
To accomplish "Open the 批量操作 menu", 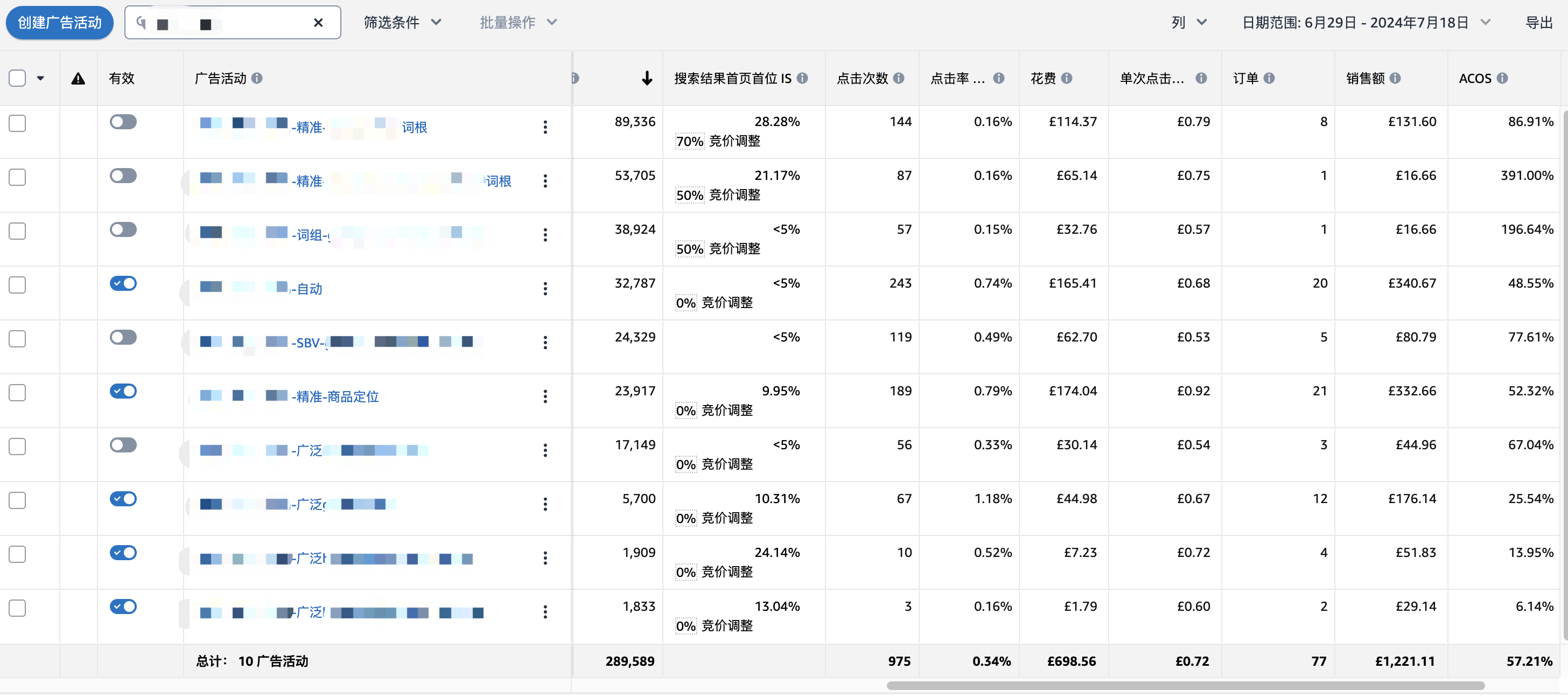I will 517,22.
